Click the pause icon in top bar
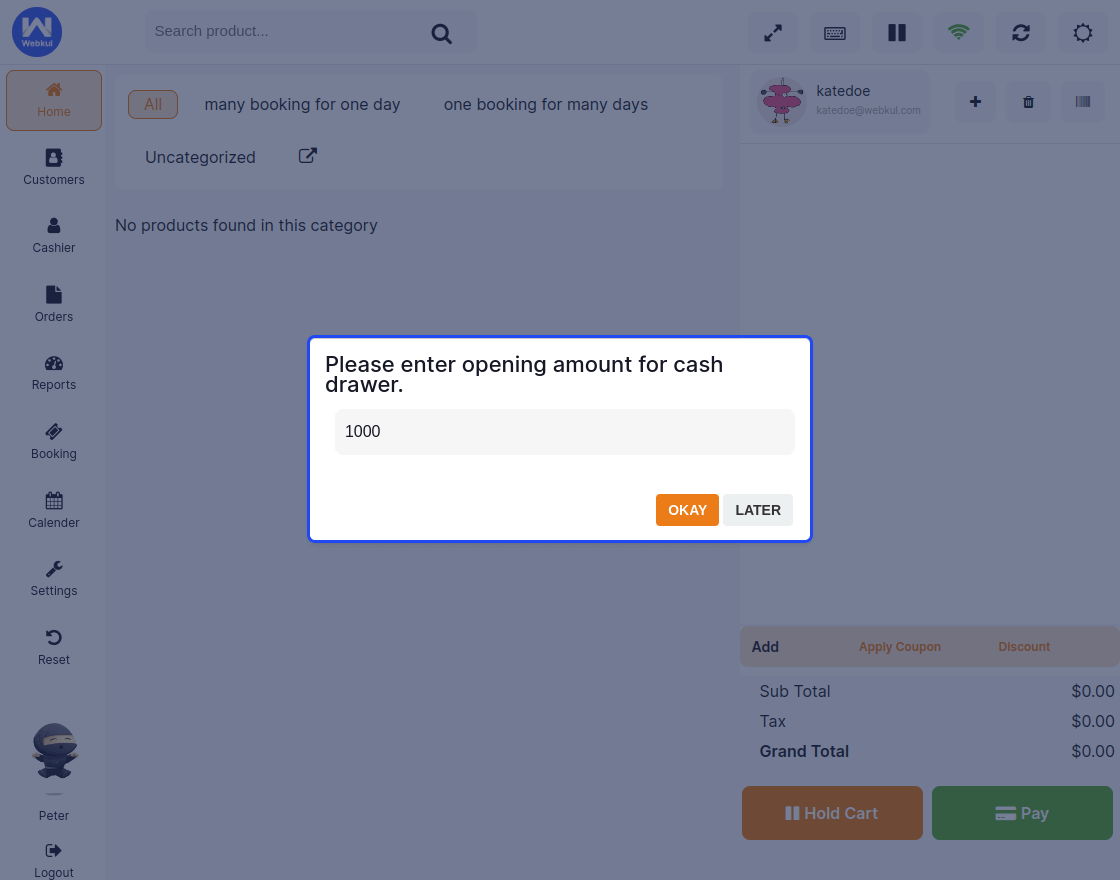The width and height of the screenshot is (1120, 880). pos(897,33)
